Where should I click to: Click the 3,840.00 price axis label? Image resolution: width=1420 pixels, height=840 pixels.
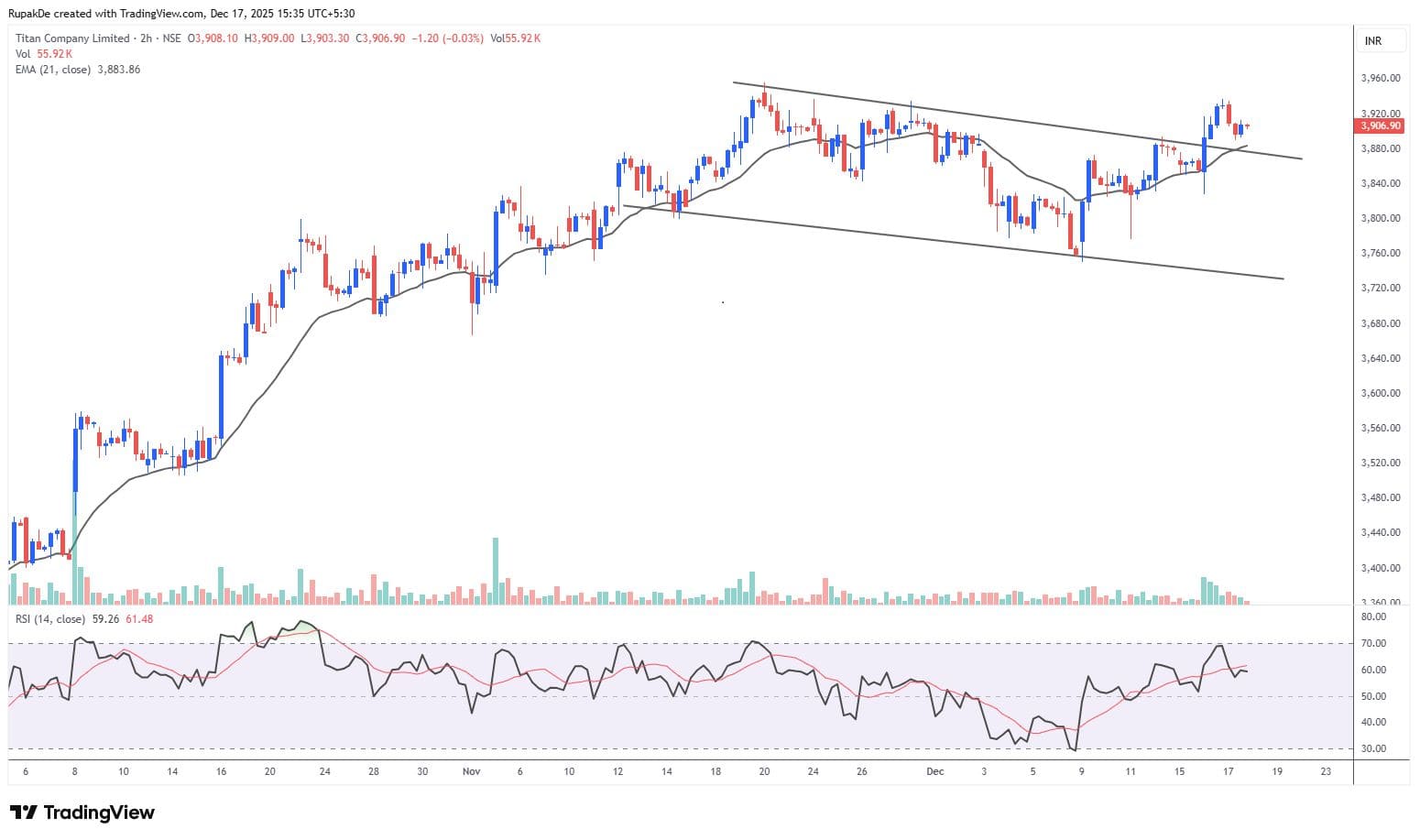(1380, 183)
